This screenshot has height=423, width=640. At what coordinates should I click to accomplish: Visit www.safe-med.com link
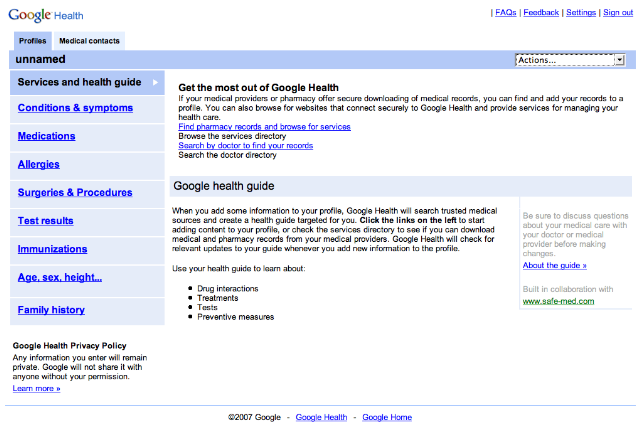(558, 300)
